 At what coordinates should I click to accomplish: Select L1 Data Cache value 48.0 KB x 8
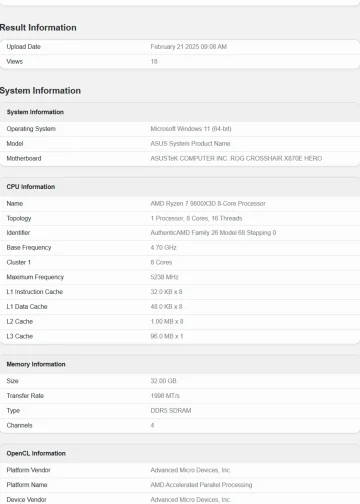tap(166, 307)
